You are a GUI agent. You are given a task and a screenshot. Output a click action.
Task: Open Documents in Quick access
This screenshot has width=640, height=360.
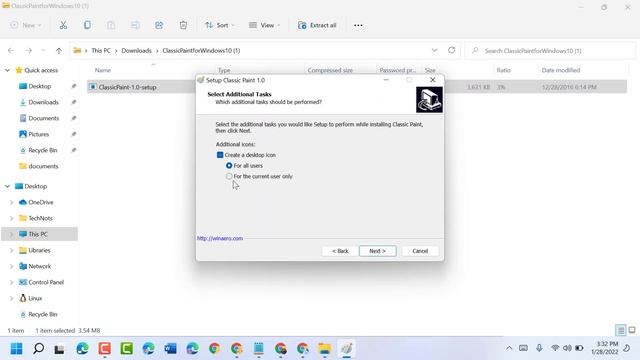click(43, 118)
